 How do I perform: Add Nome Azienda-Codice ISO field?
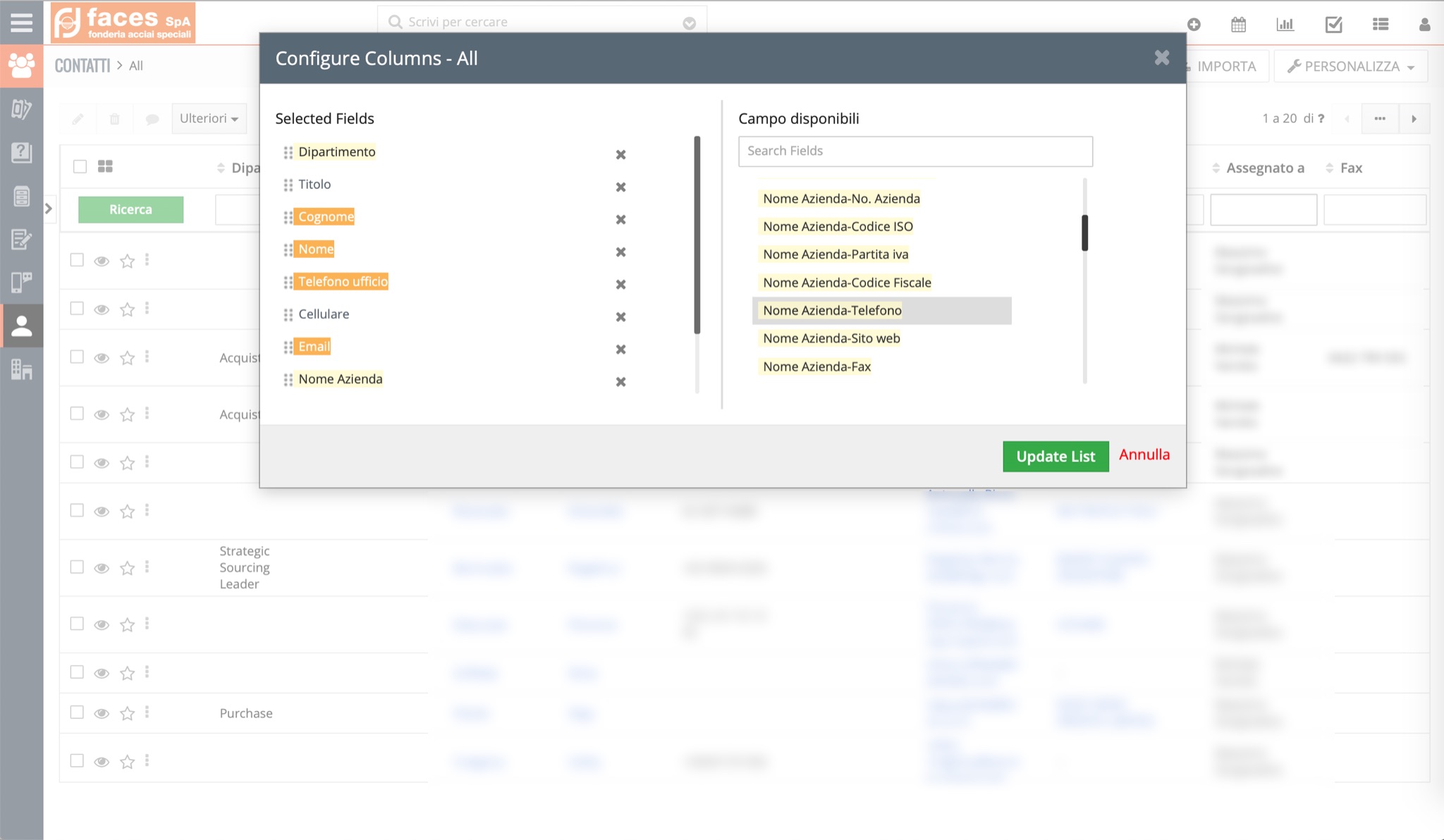point(838,226)
